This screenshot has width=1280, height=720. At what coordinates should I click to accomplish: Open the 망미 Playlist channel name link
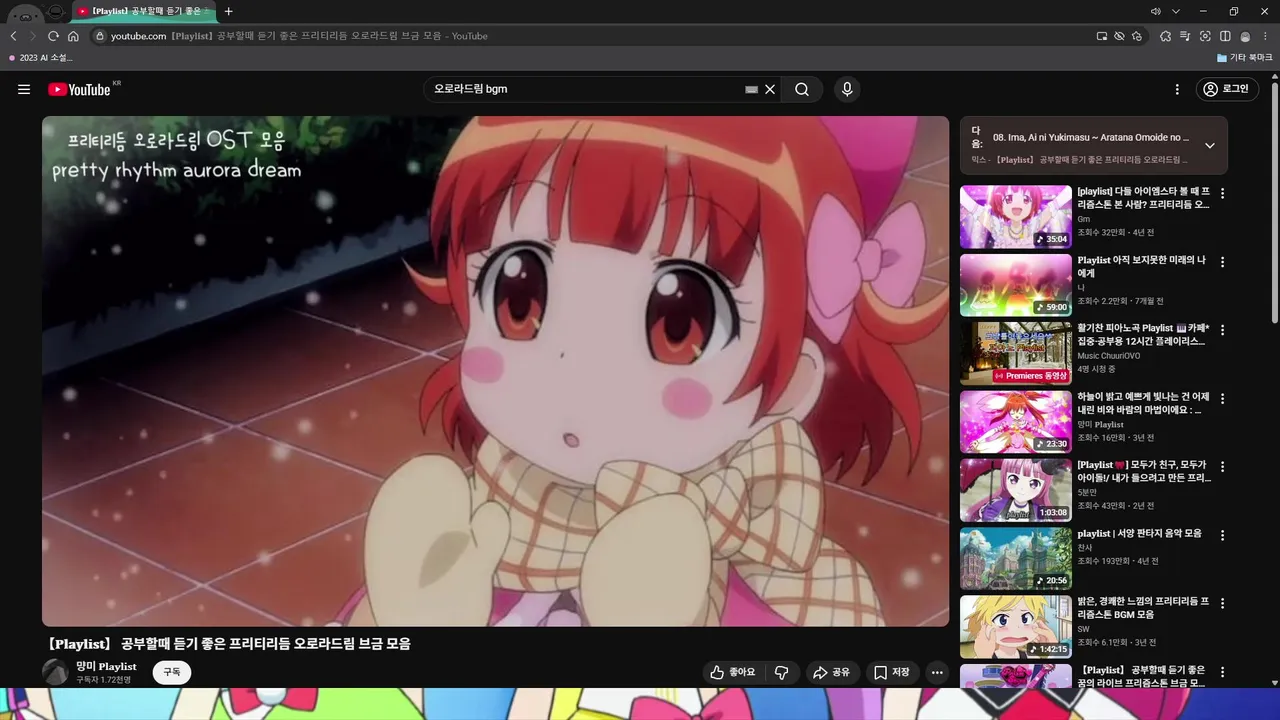click(106, 666)
